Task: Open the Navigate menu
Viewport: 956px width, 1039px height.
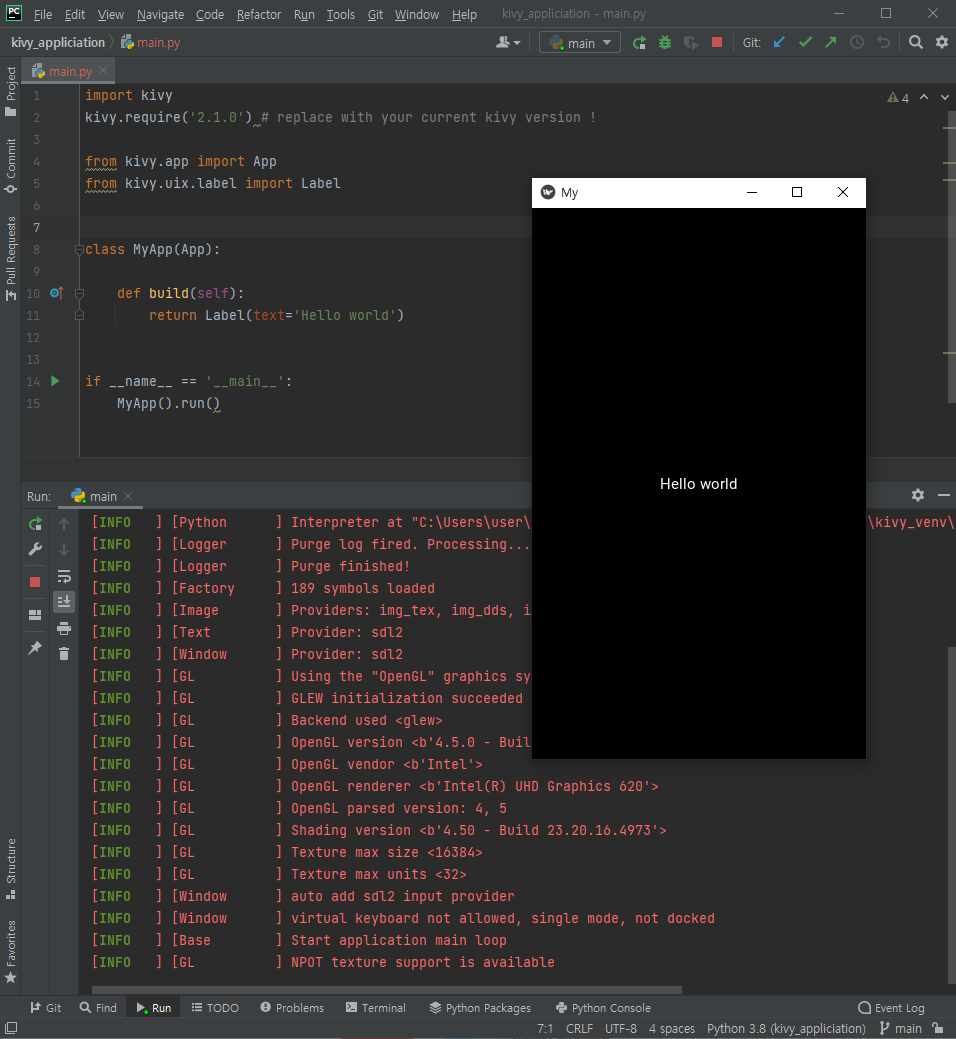Action: click(x=160, y=14)
